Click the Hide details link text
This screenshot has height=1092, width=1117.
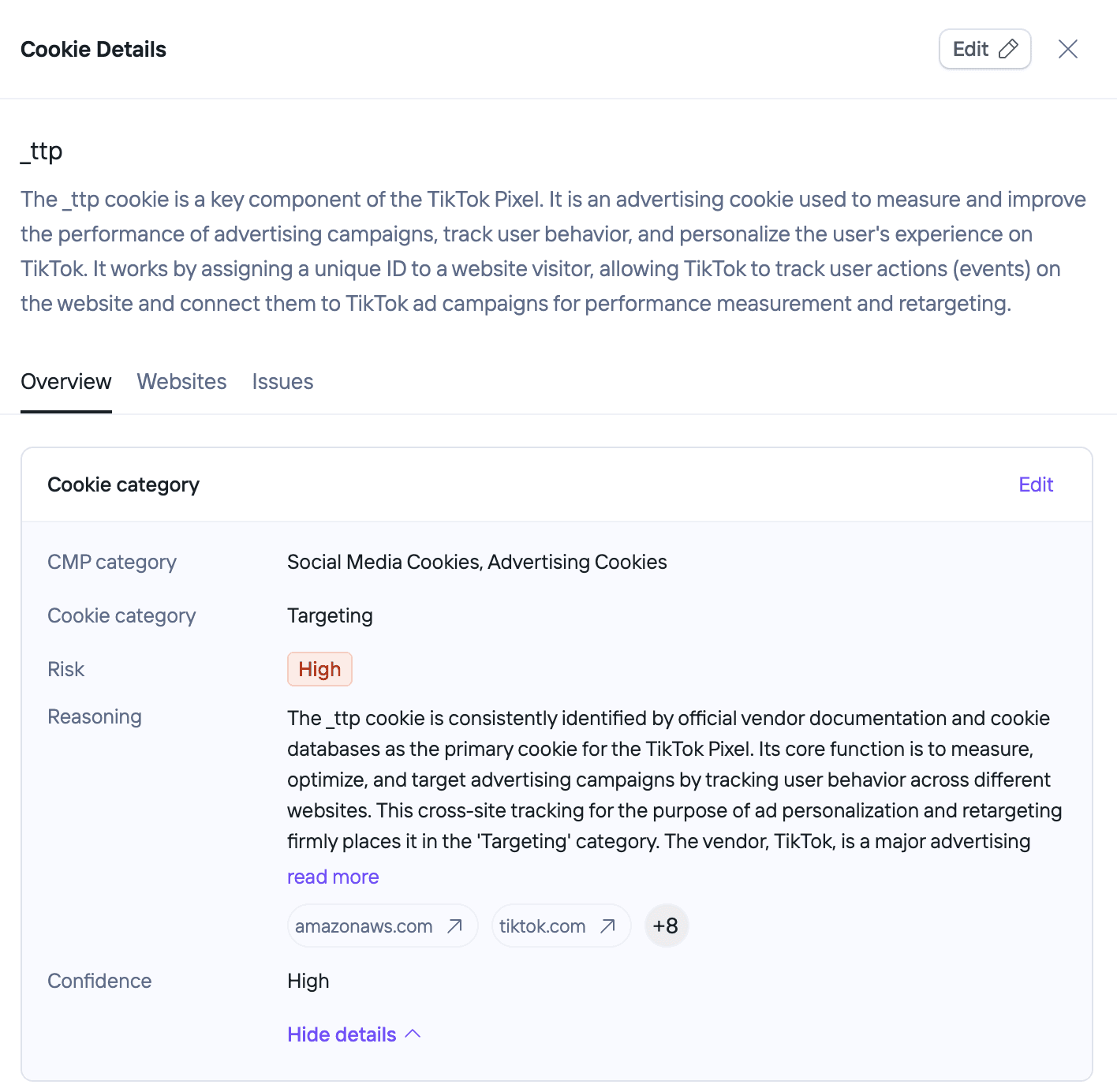[x=342, y=1034]
